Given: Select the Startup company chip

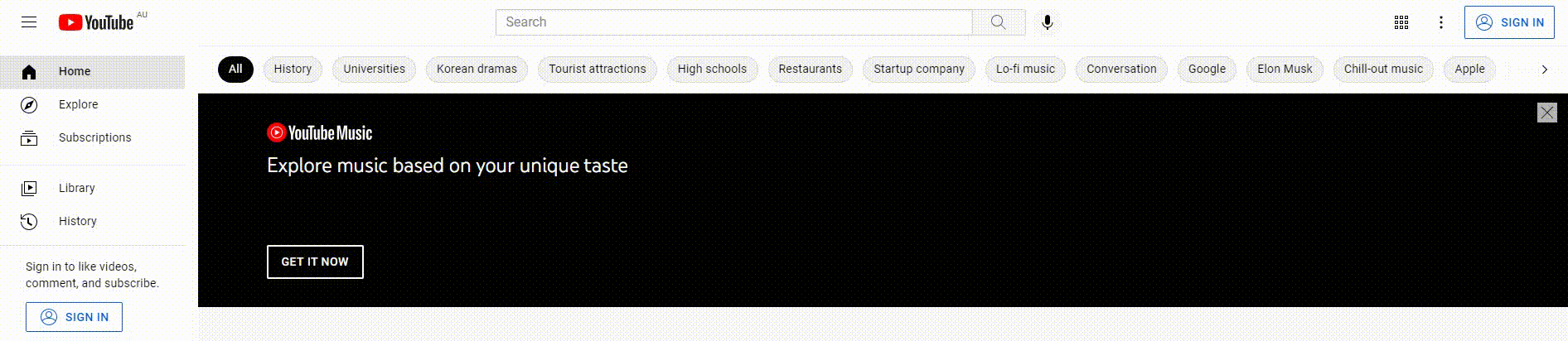Looking at the screenshot, I should [x=918, y=70].
